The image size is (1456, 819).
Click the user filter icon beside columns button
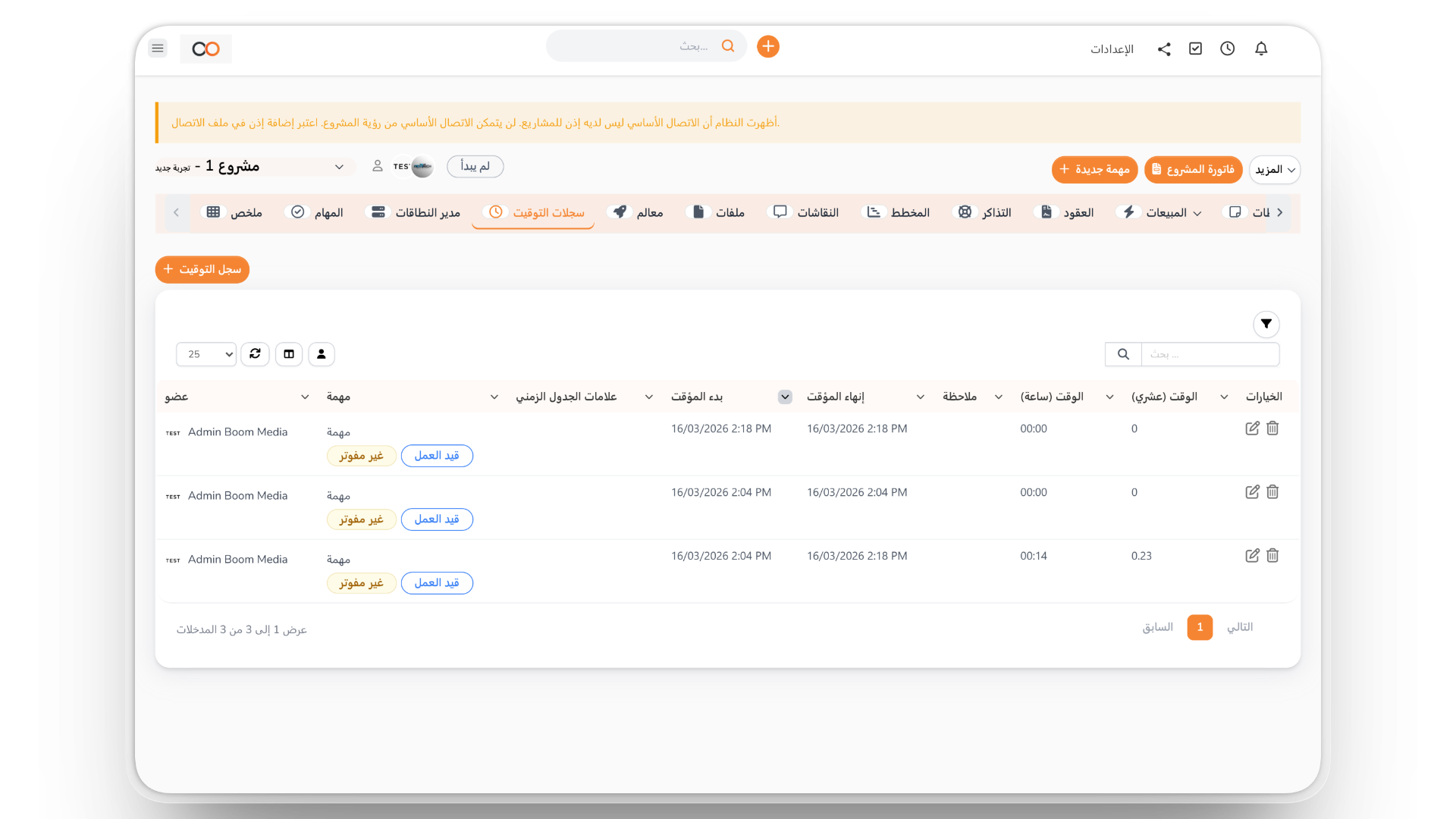322,354
